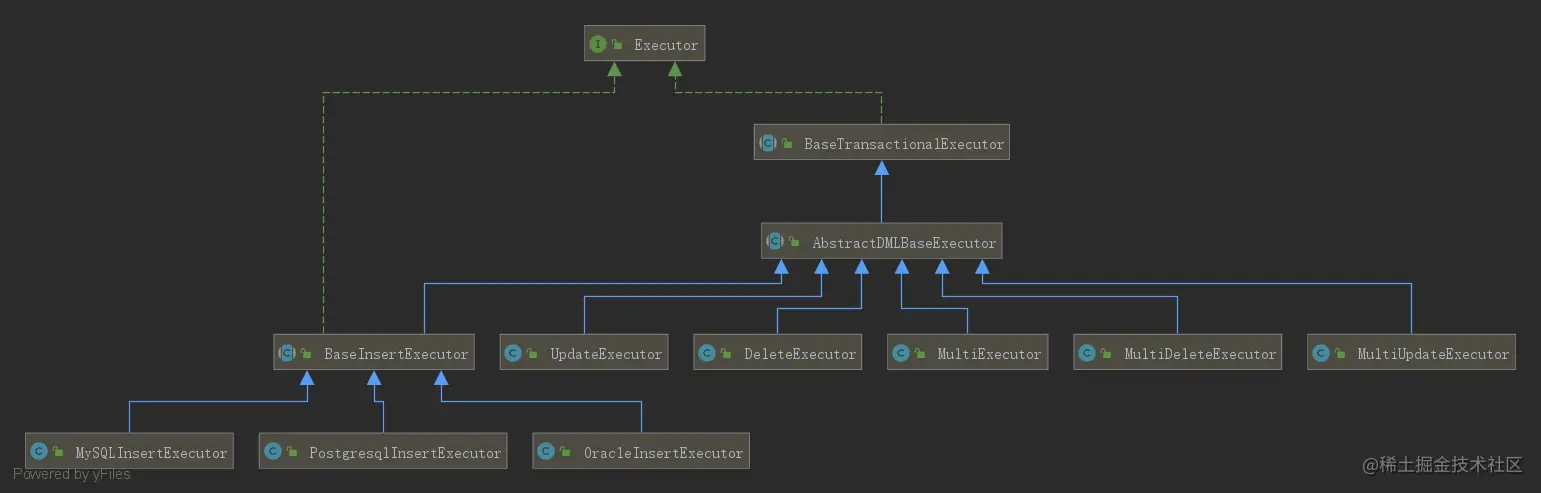
Task: Select the UpdateExecutor node label
Action: 606,354
